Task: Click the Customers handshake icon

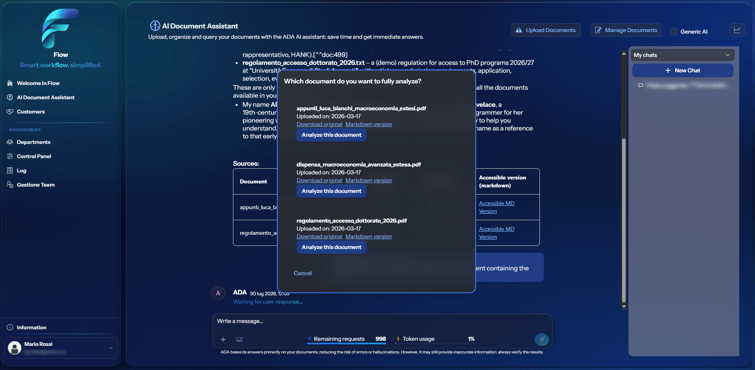Action: point(10,112)
